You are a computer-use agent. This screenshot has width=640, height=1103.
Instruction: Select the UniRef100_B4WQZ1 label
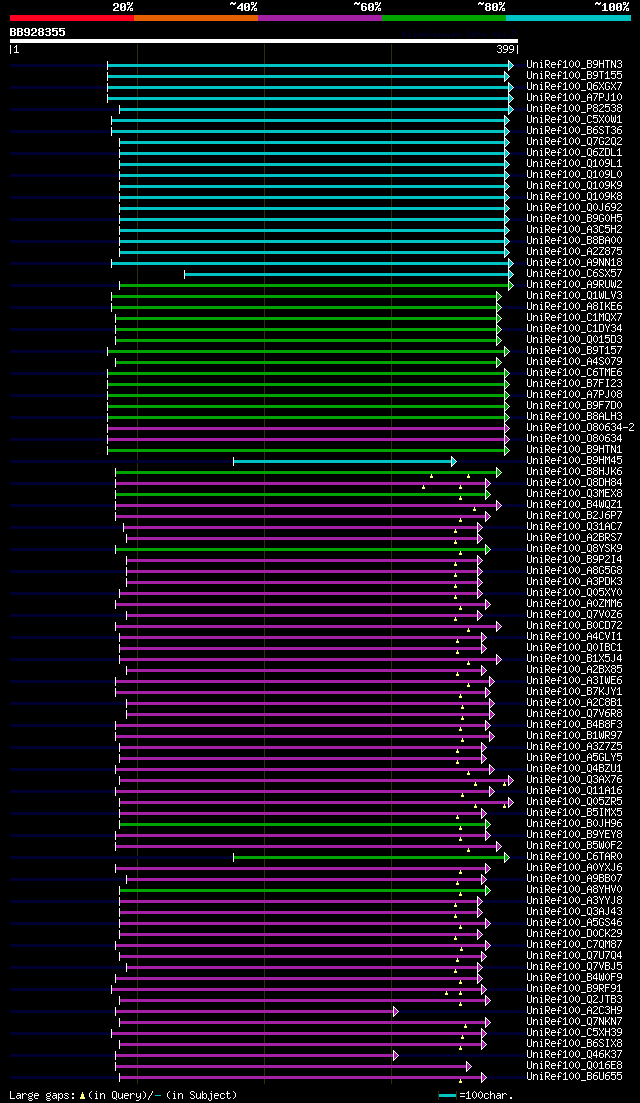tap(574, 504)
